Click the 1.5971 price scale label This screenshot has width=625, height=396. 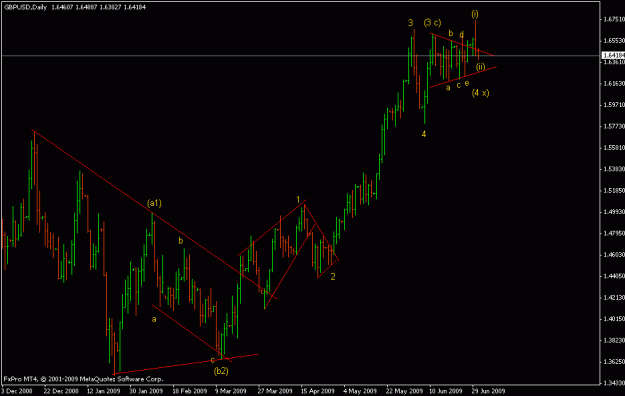click(614, 104)
